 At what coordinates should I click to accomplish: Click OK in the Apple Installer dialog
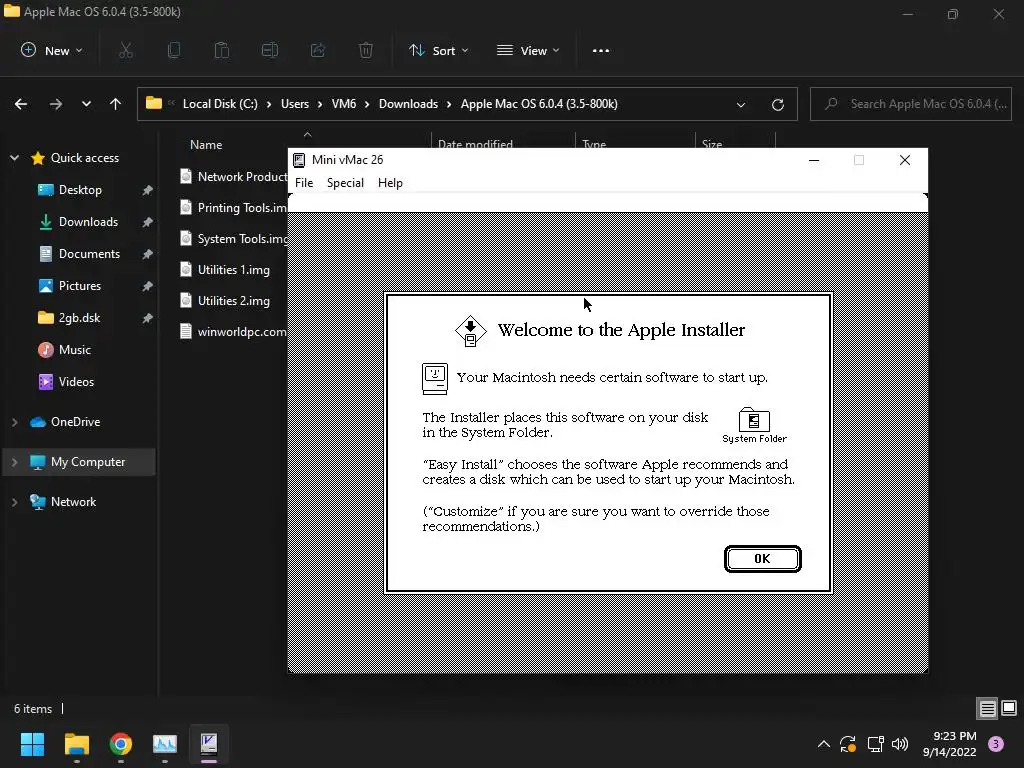762,558
